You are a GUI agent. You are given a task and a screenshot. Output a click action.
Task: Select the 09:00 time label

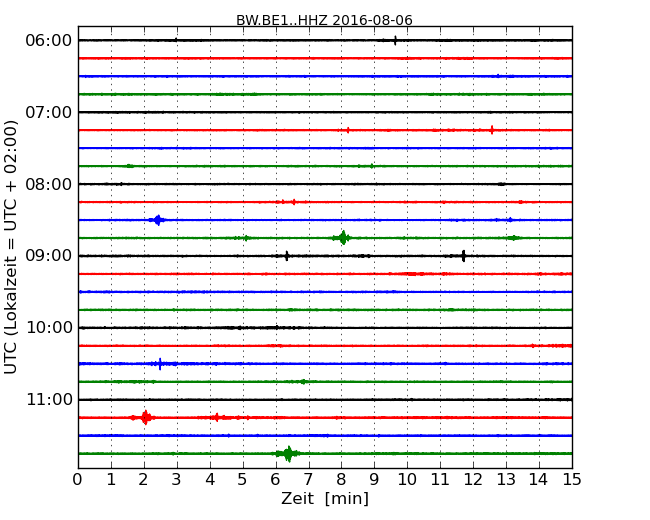(49, 256)
